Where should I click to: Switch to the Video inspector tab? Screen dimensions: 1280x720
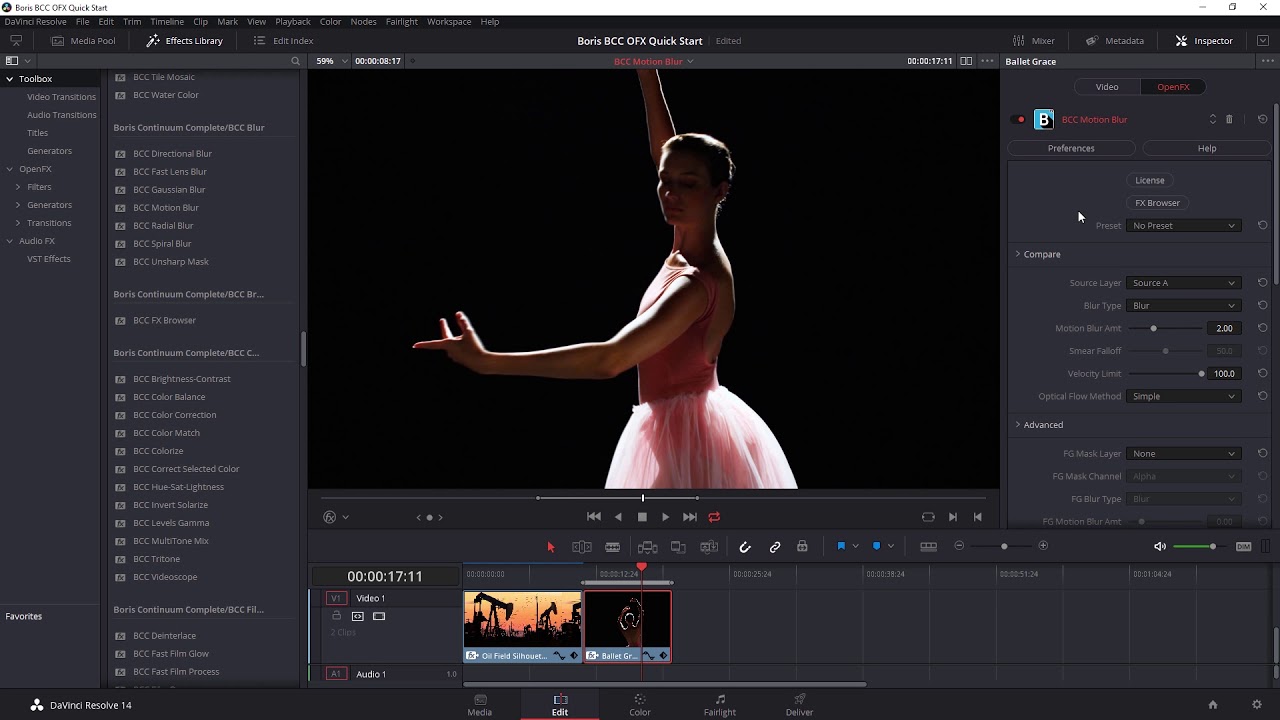[1106, 87]
